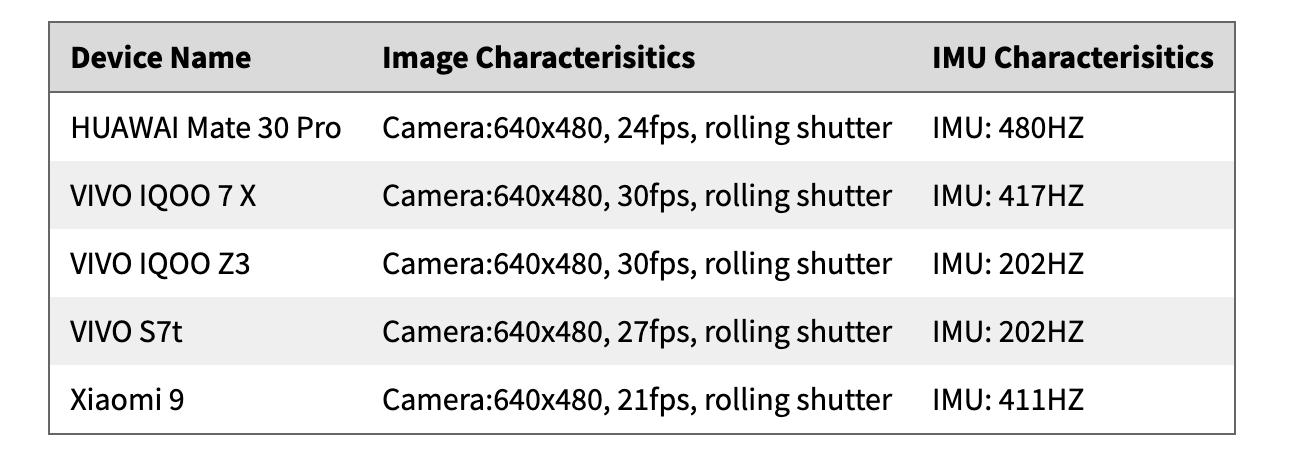This screenshot has width=1304, height=468.
Task: Click the Device Name column header
Action: pos(160,57)
